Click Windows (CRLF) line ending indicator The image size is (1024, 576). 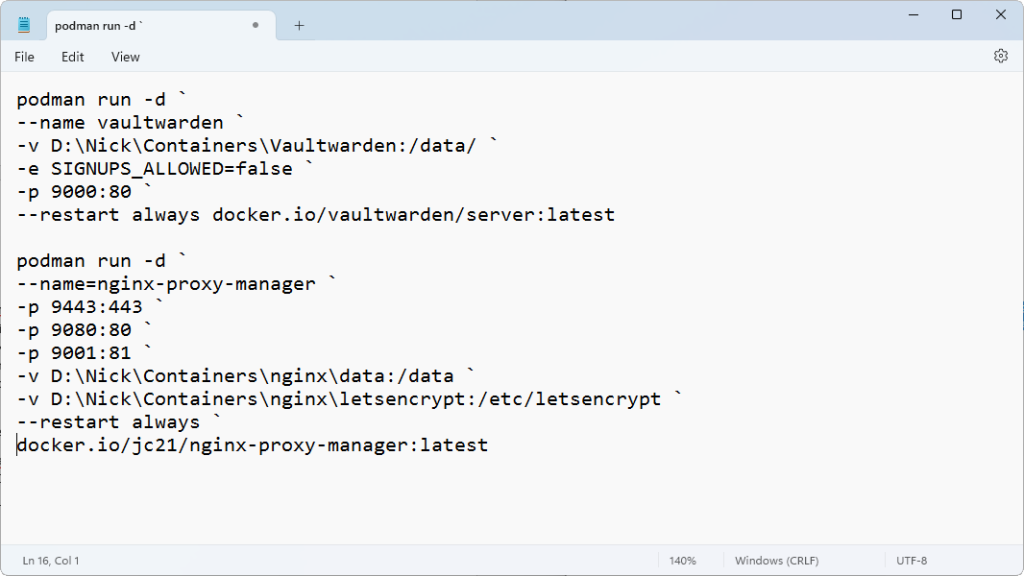pos(779,561)
